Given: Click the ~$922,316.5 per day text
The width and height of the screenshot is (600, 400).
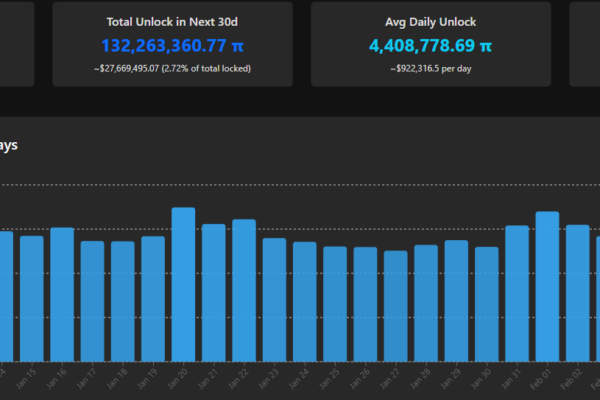Looking at the screenshot, I should [x=430, y=68].
